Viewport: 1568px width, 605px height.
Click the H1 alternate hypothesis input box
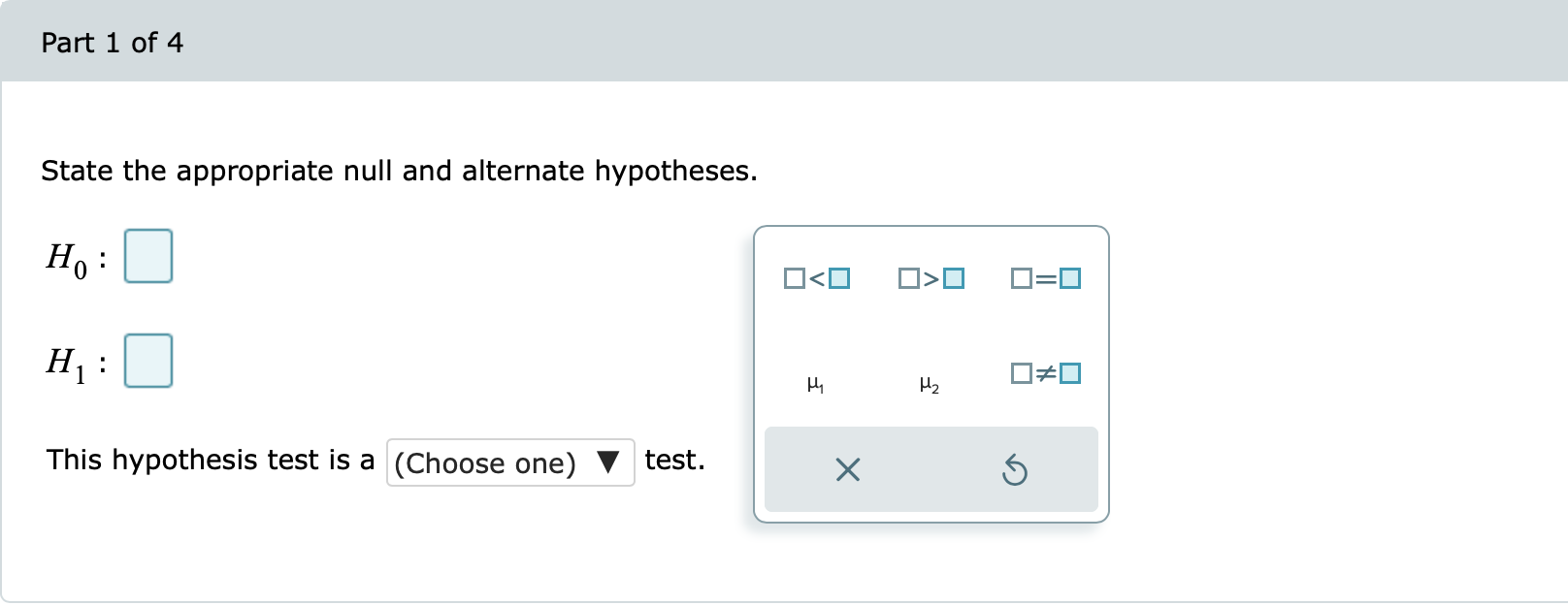coord(148,361)
